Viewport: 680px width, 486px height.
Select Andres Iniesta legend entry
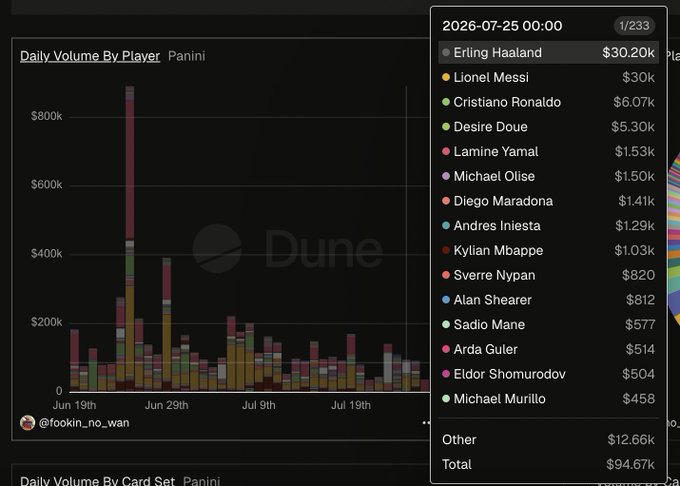(x=549, y=225)
